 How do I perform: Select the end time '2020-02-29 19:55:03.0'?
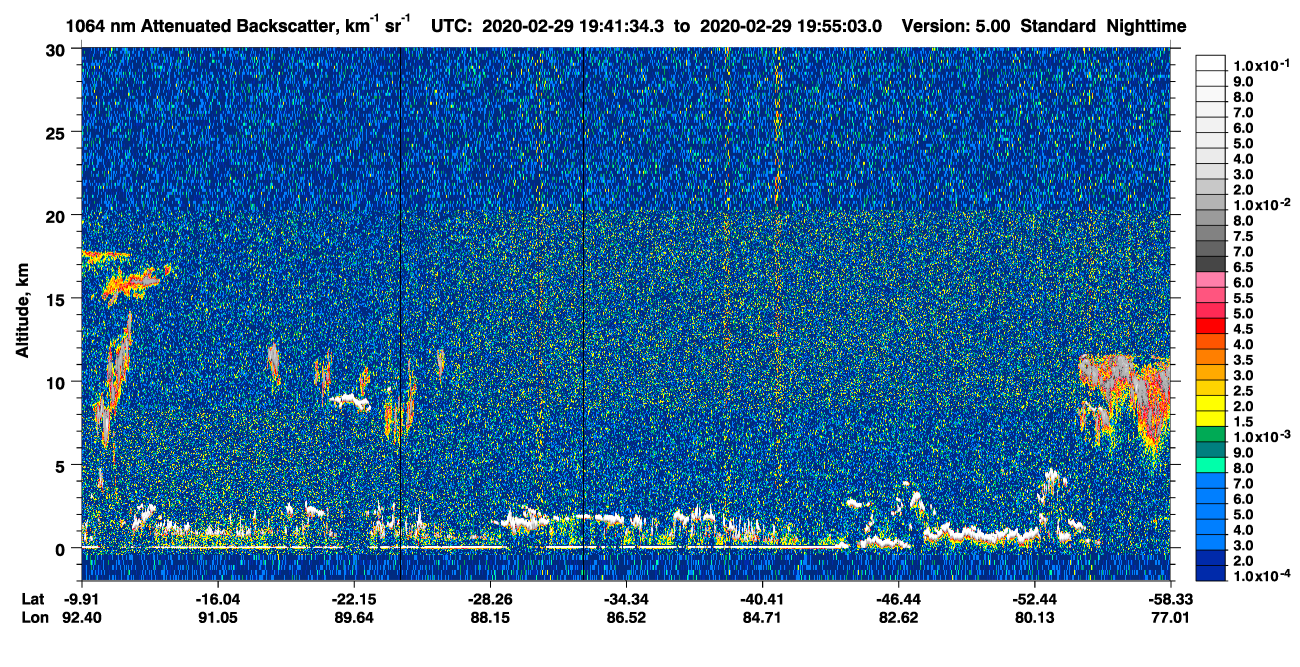pos(790,26)
